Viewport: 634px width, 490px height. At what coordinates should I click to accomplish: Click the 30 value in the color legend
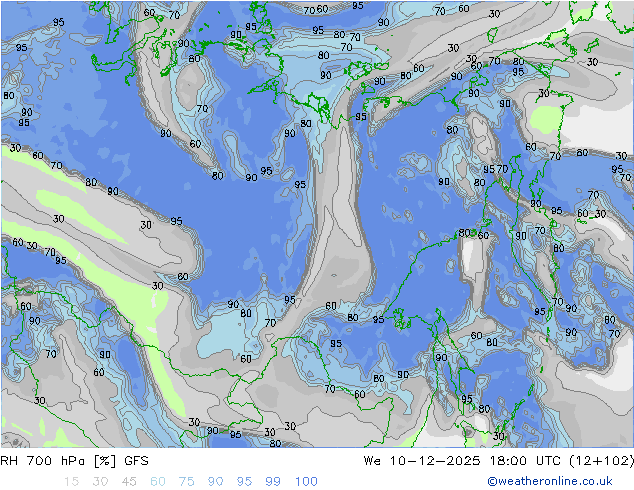100,482
